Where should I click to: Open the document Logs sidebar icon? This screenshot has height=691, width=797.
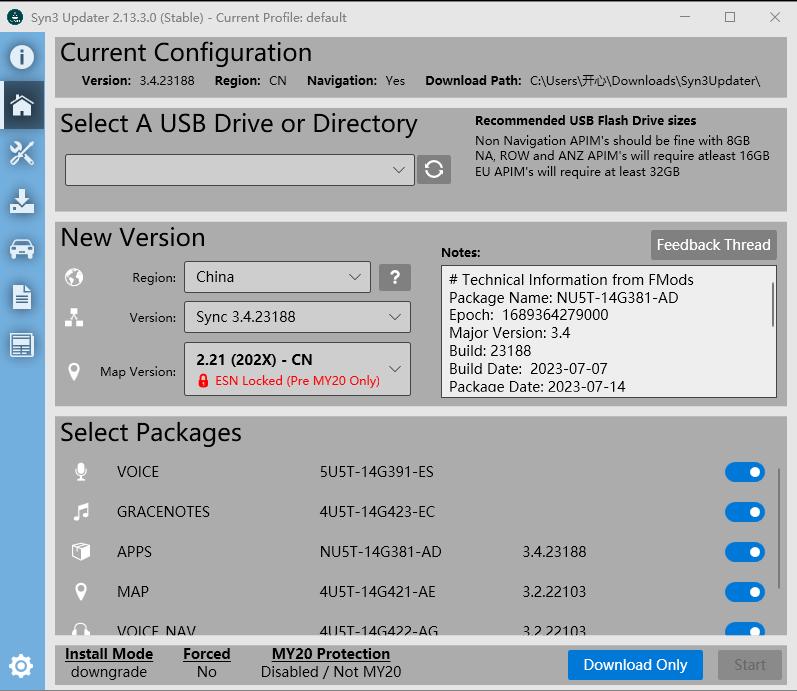point(22,297)
